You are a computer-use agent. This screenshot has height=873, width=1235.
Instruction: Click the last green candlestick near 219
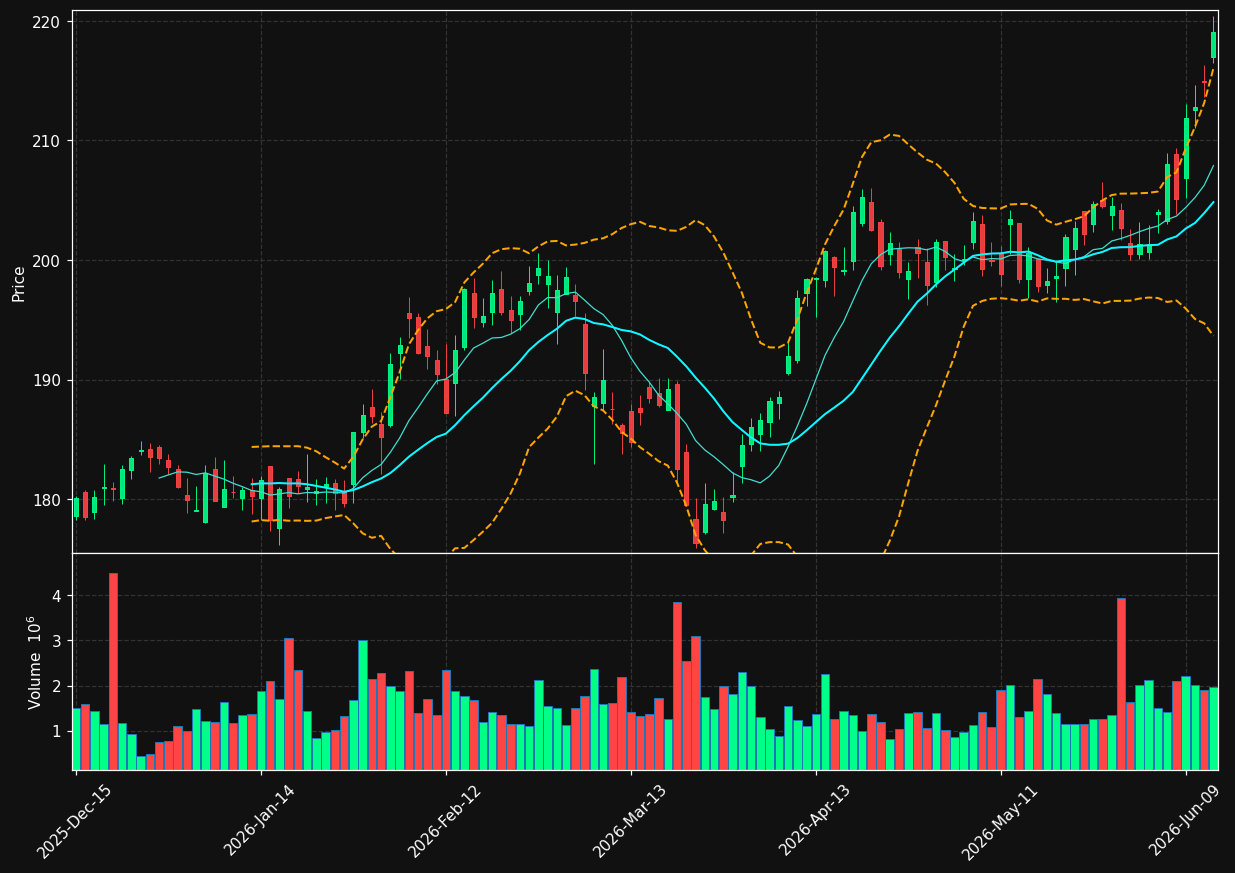(x=1213, y=45)
